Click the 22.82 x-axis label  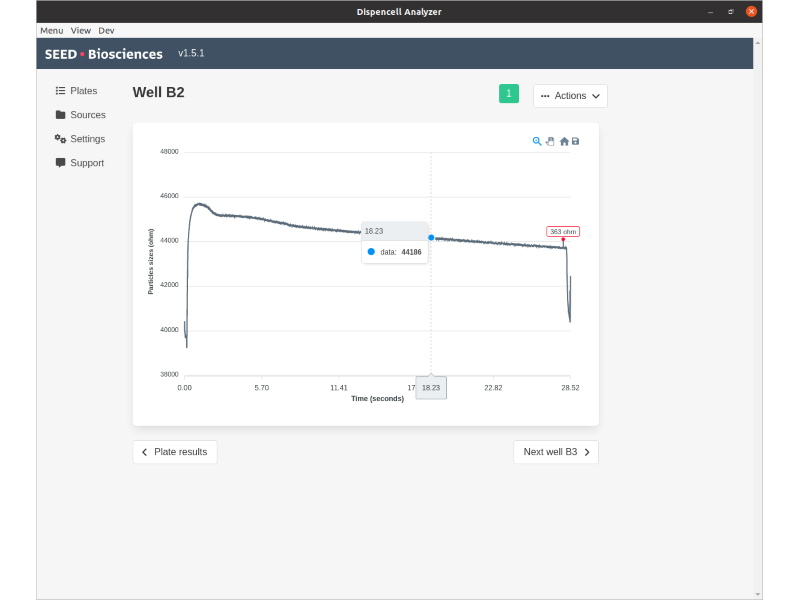click(x=493, y=388)
